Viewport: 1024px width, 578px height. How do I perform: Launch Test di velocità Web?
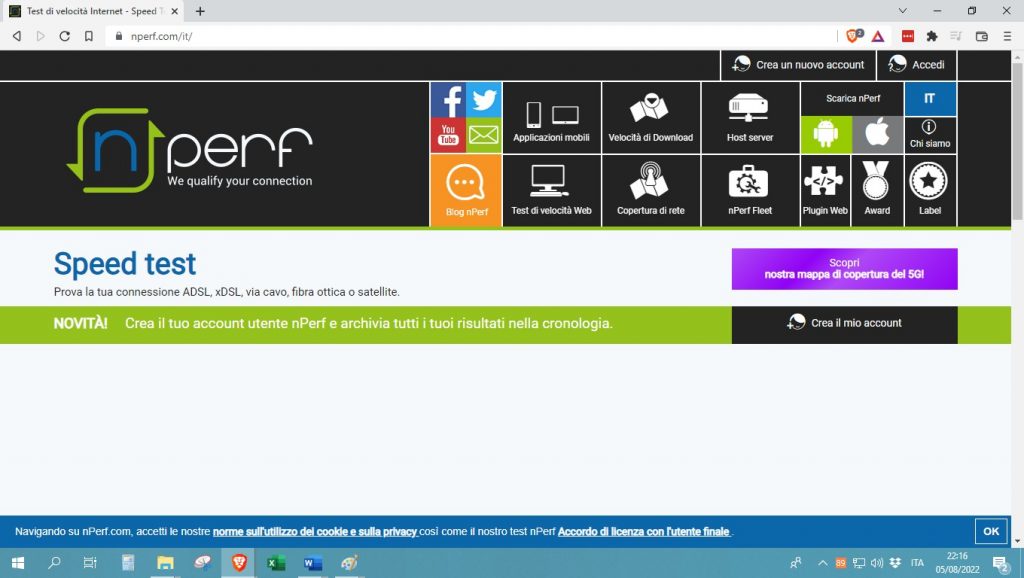[x=551, y=190]
